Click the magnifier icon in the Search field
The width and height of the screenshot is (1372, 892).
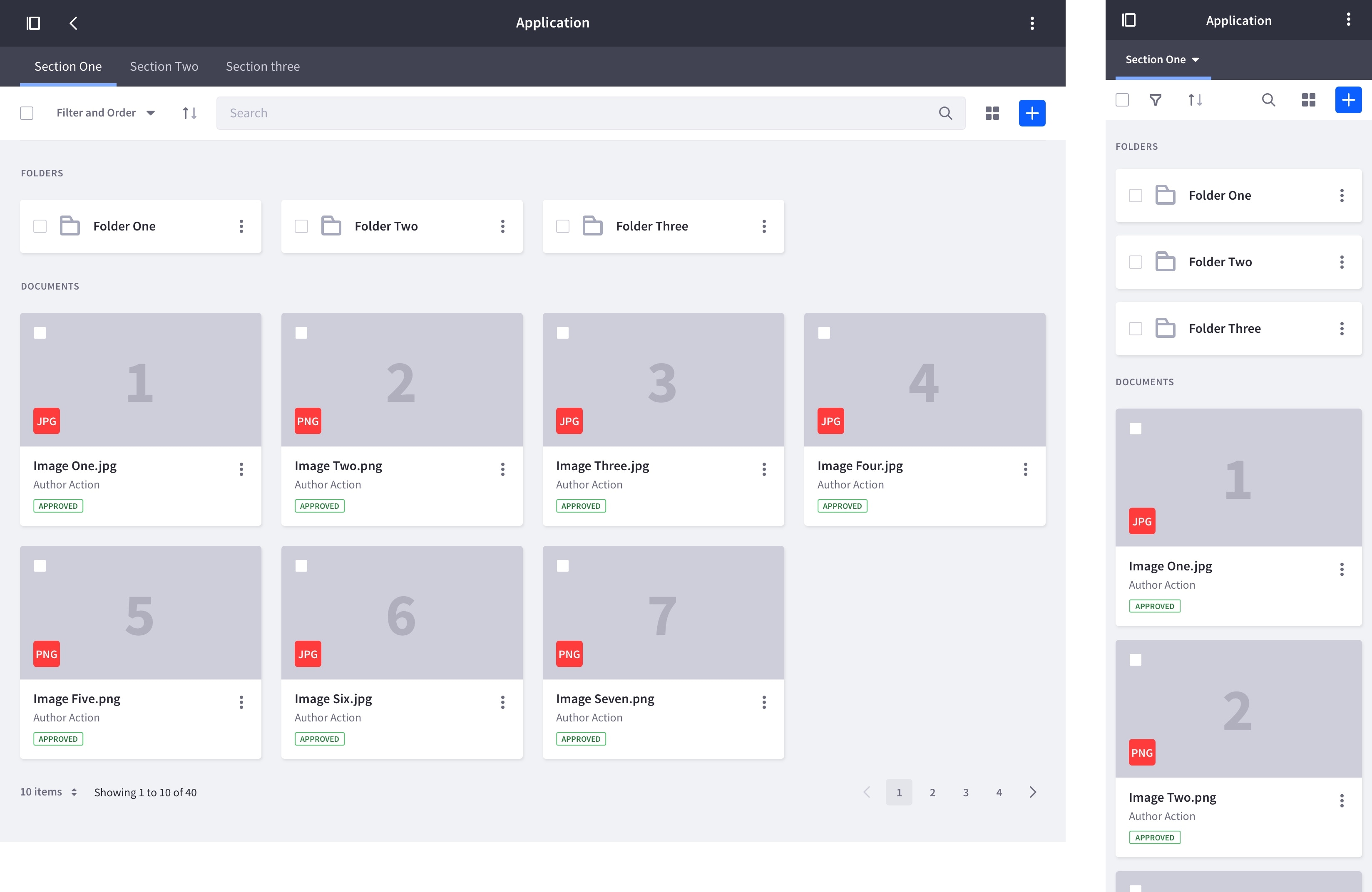click(945, 113)
